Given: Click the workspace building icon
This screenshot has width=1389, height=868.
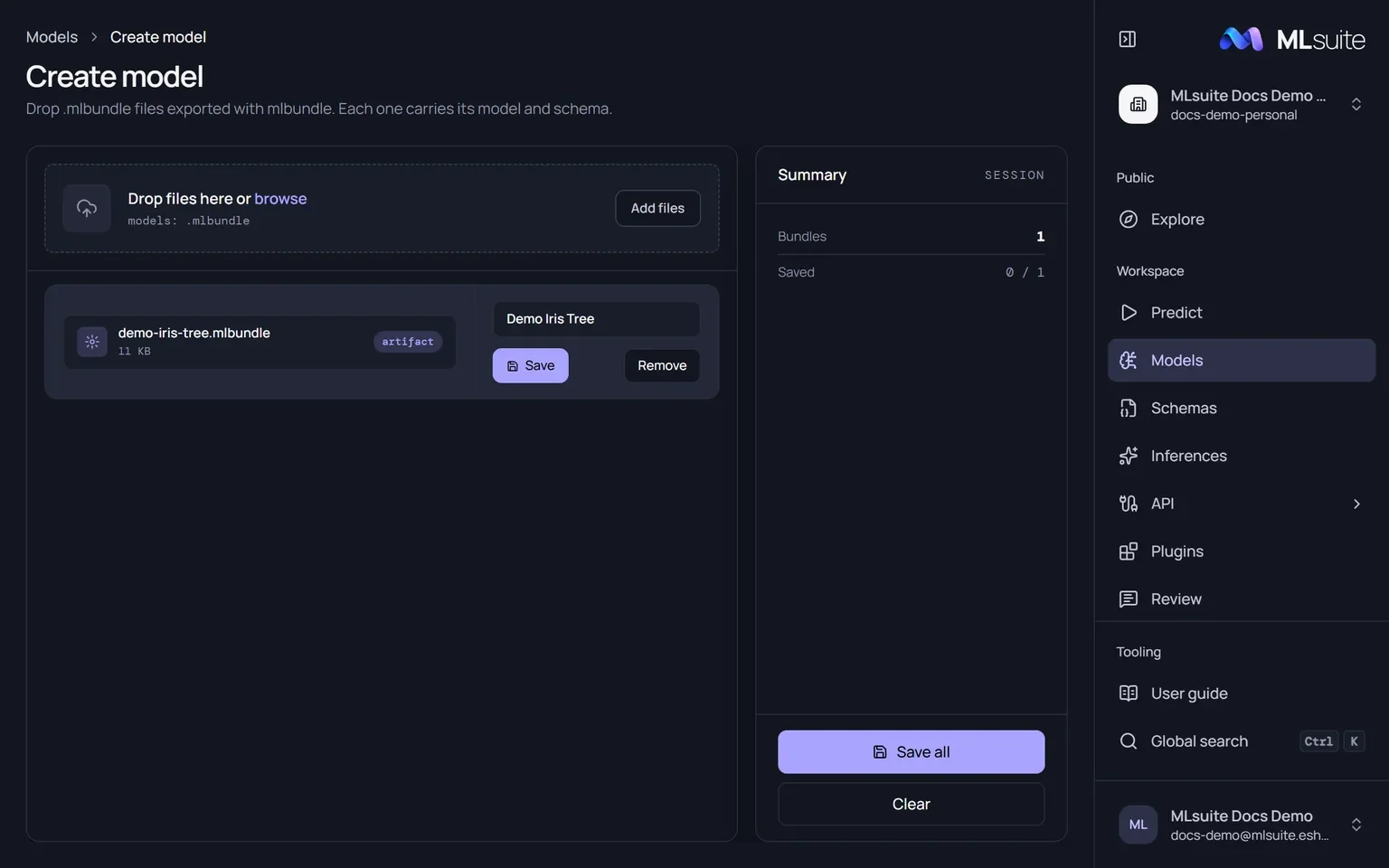Looking at the screenshot, I should tap(1138, 104).
